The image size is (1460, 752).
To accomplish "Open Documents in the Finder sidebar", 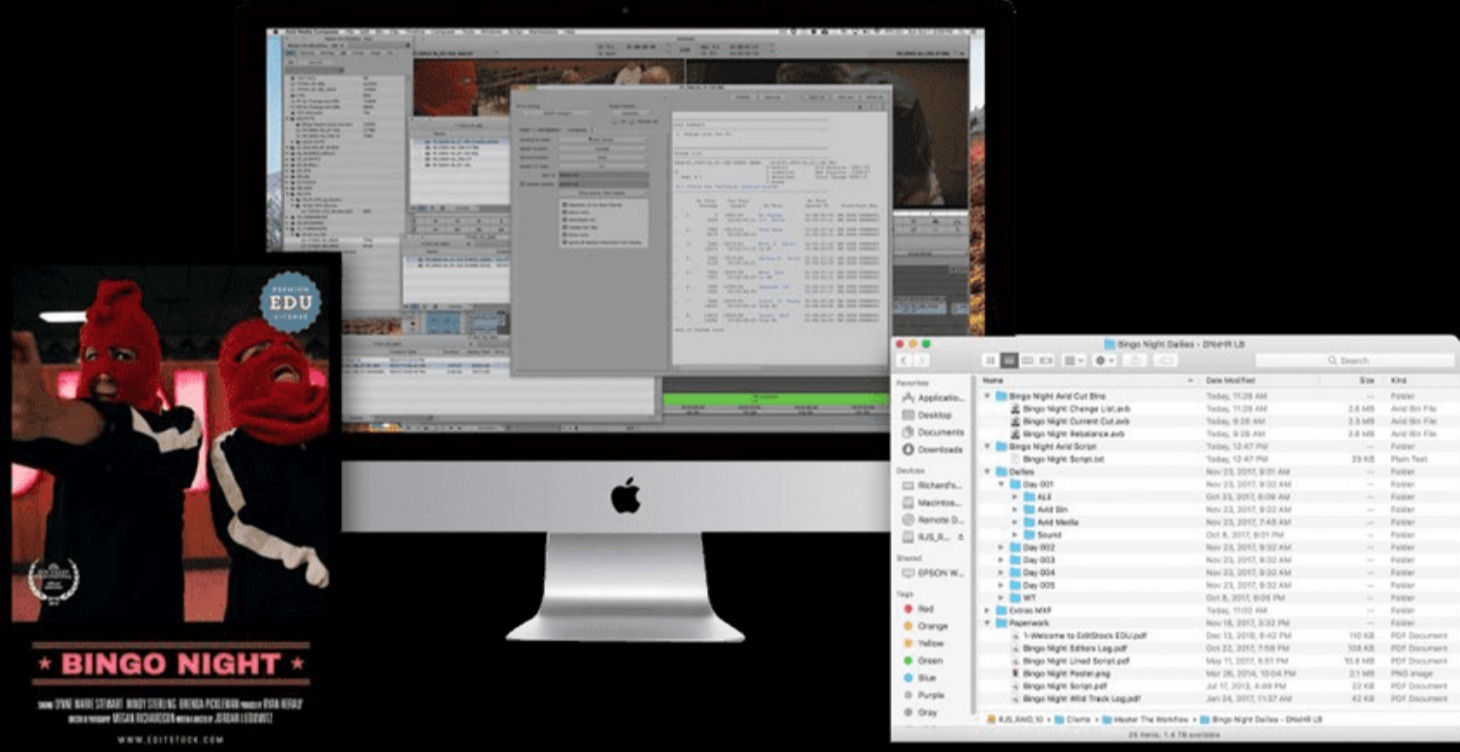I will (x=933, y=432).
